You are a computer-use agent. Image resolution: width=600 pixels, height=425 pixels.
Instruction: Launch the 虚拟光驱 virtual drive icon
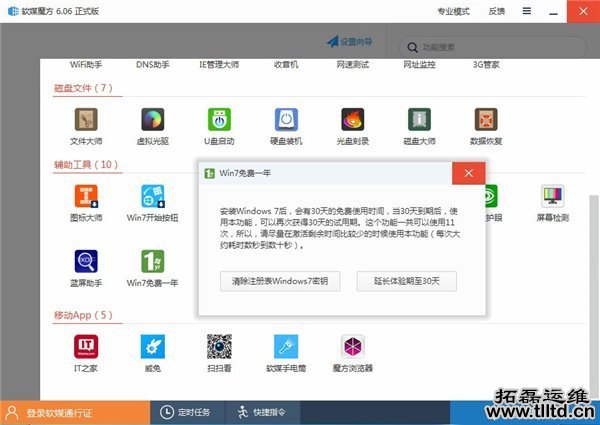pyautogui.click(x=153, y=120)
